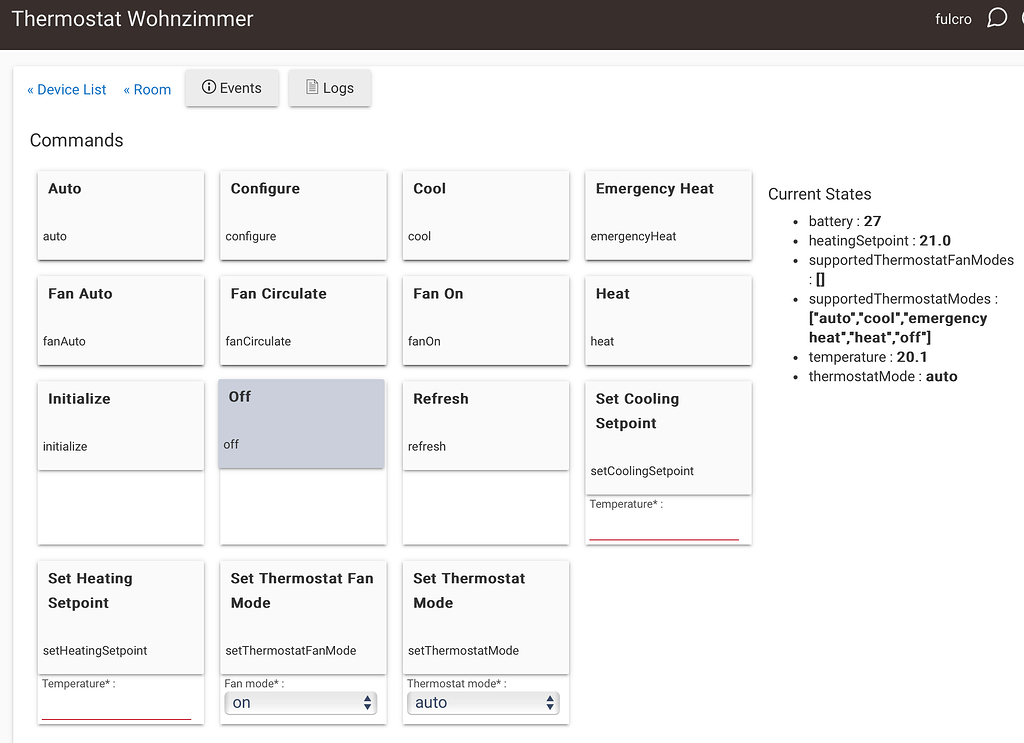
Task: Submit the Set Heating Setpoint command
Action: [120, 616]
